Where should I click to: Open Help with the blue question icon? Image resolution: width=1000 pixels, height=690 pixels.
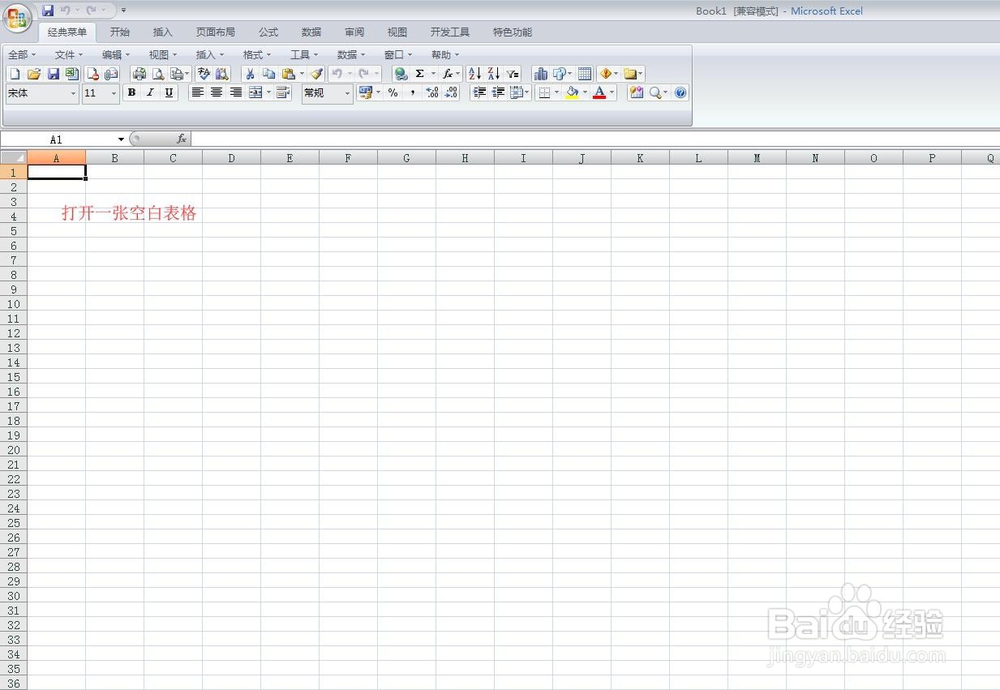click(x=680, y=93)
